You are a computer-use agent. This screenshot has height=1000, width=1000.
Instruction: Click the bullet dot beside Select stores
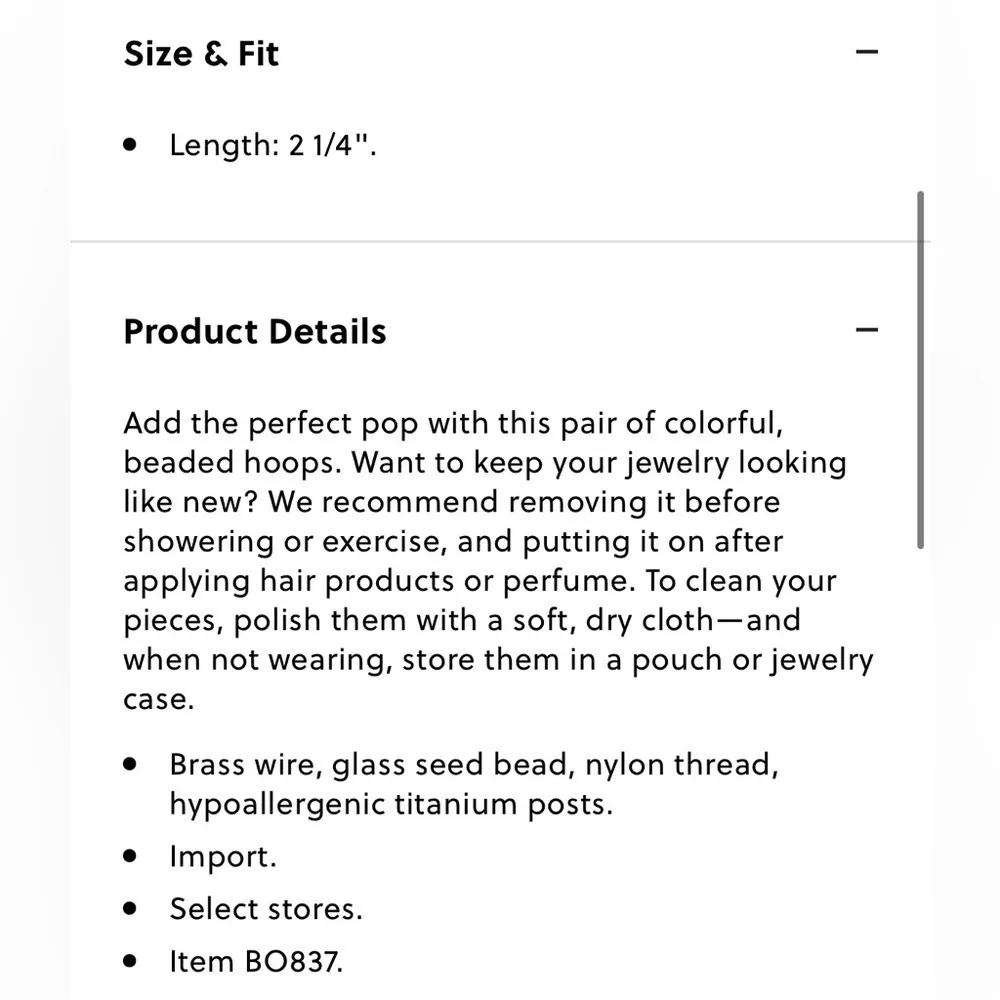click(130, 909)
